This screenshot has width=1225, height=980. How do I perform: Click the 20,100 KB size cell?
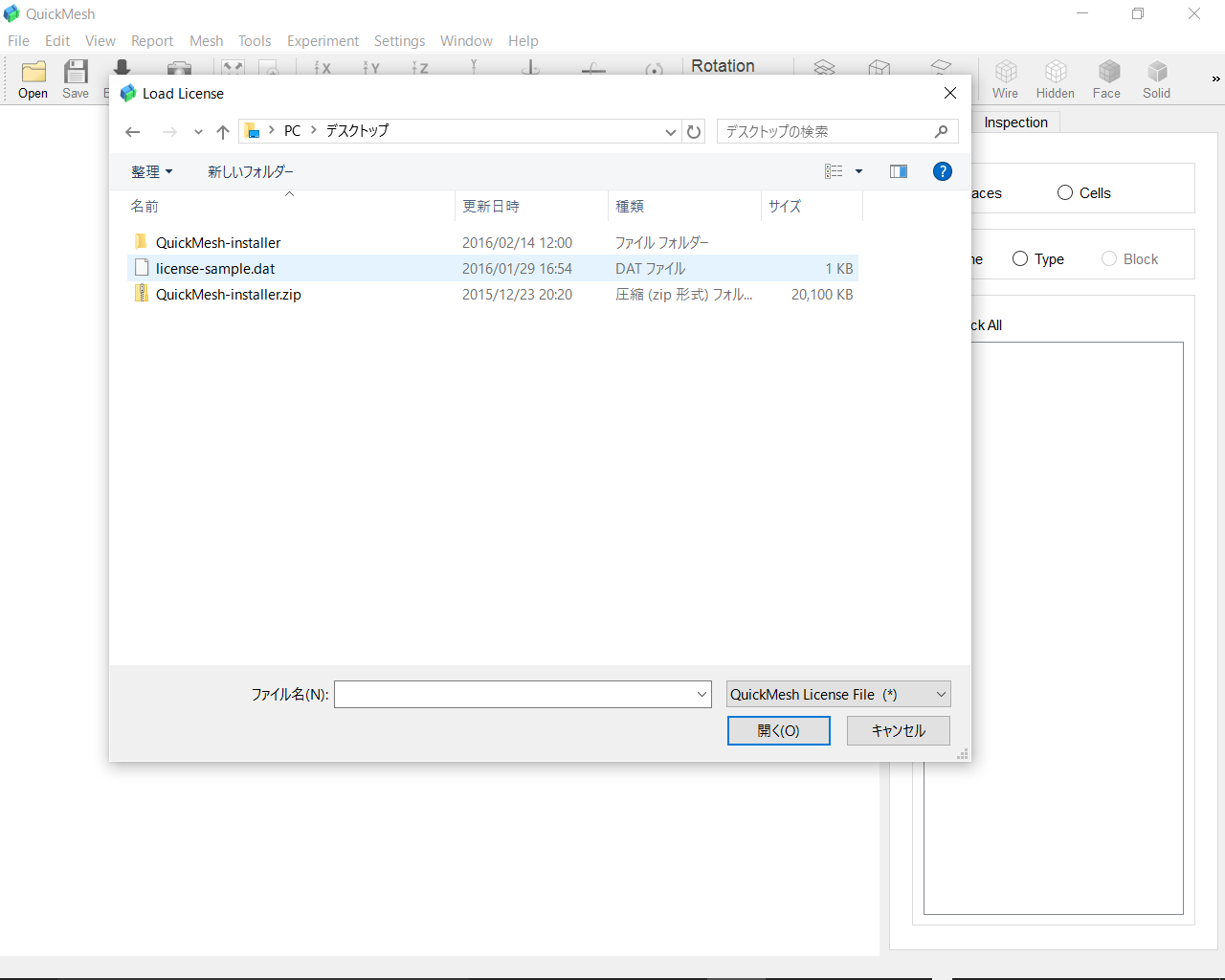[822, 294]
